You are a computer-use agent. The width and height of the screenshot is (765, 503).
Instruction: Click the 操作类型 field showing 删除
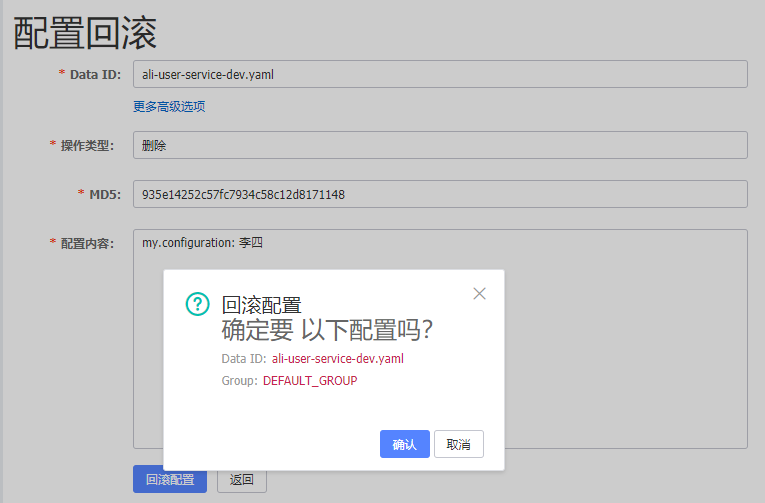pyautogui.click(x=440, y=145)
